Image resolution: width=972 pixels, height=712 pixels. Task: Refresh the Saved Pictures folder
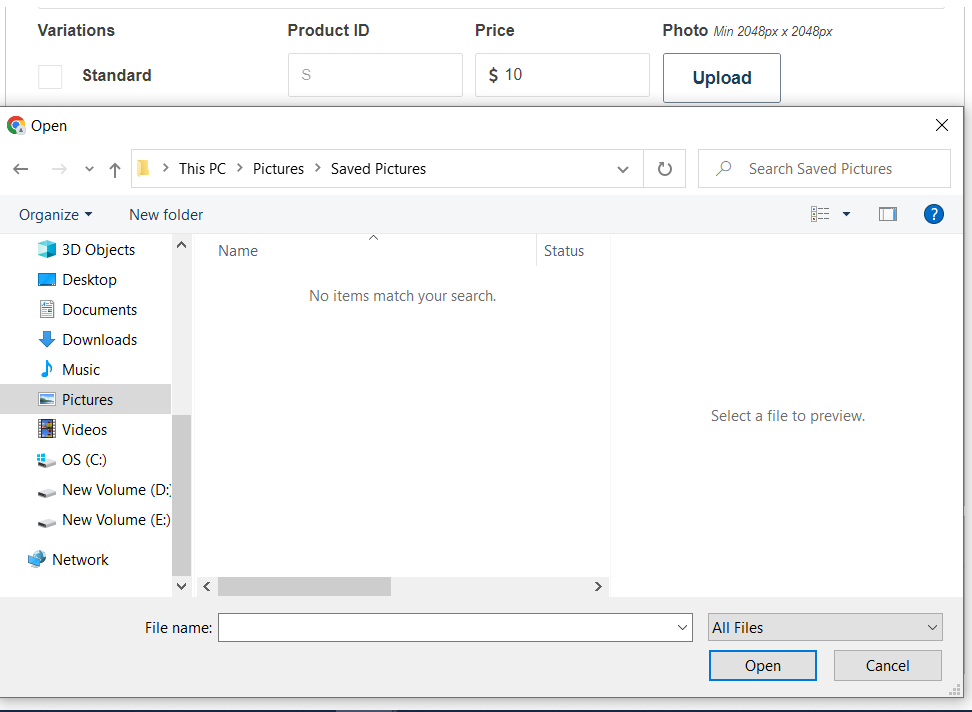[x=664, y=168]
